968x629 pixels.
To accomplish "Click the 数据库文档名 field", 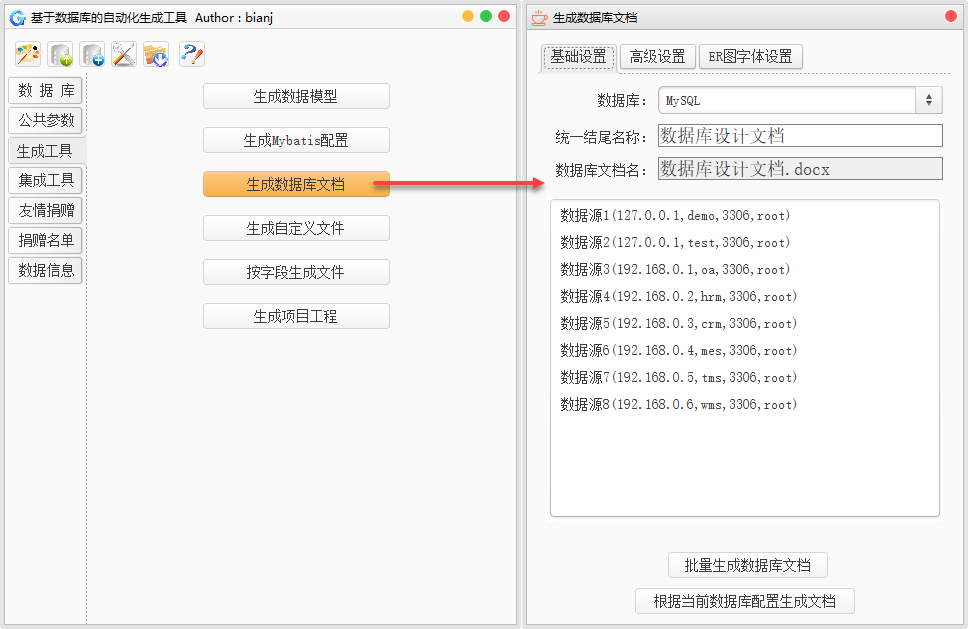I will pos(800,169).
